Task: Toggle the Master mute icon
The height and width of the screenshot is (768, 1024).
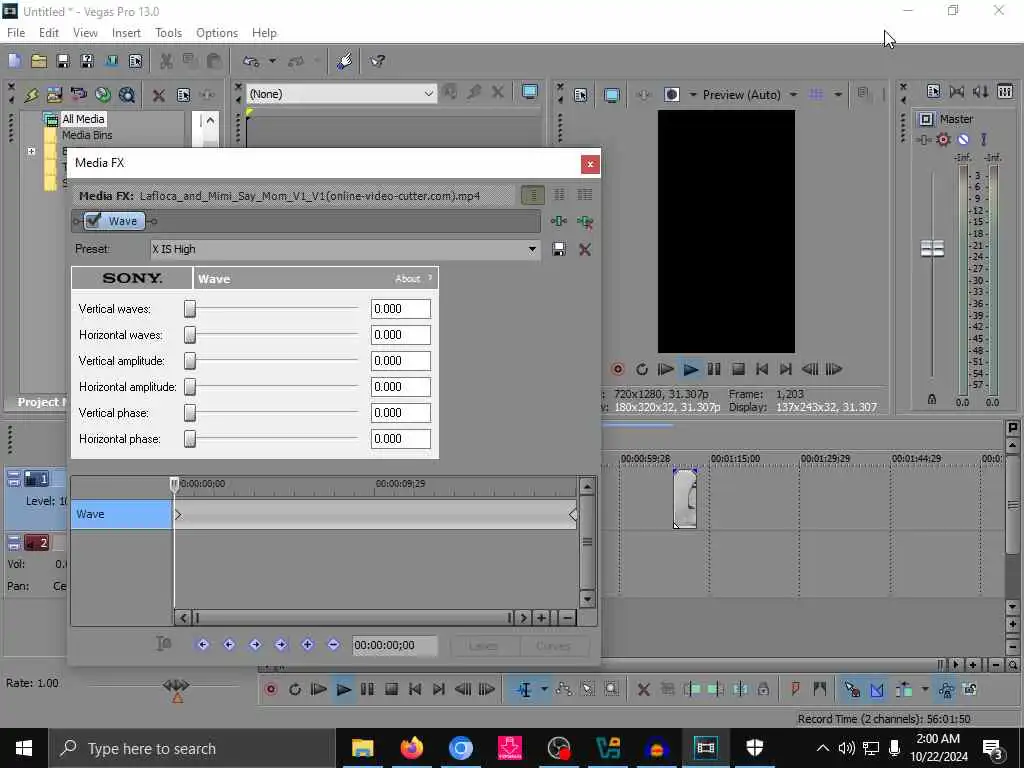Action: (x=963, y=139)
